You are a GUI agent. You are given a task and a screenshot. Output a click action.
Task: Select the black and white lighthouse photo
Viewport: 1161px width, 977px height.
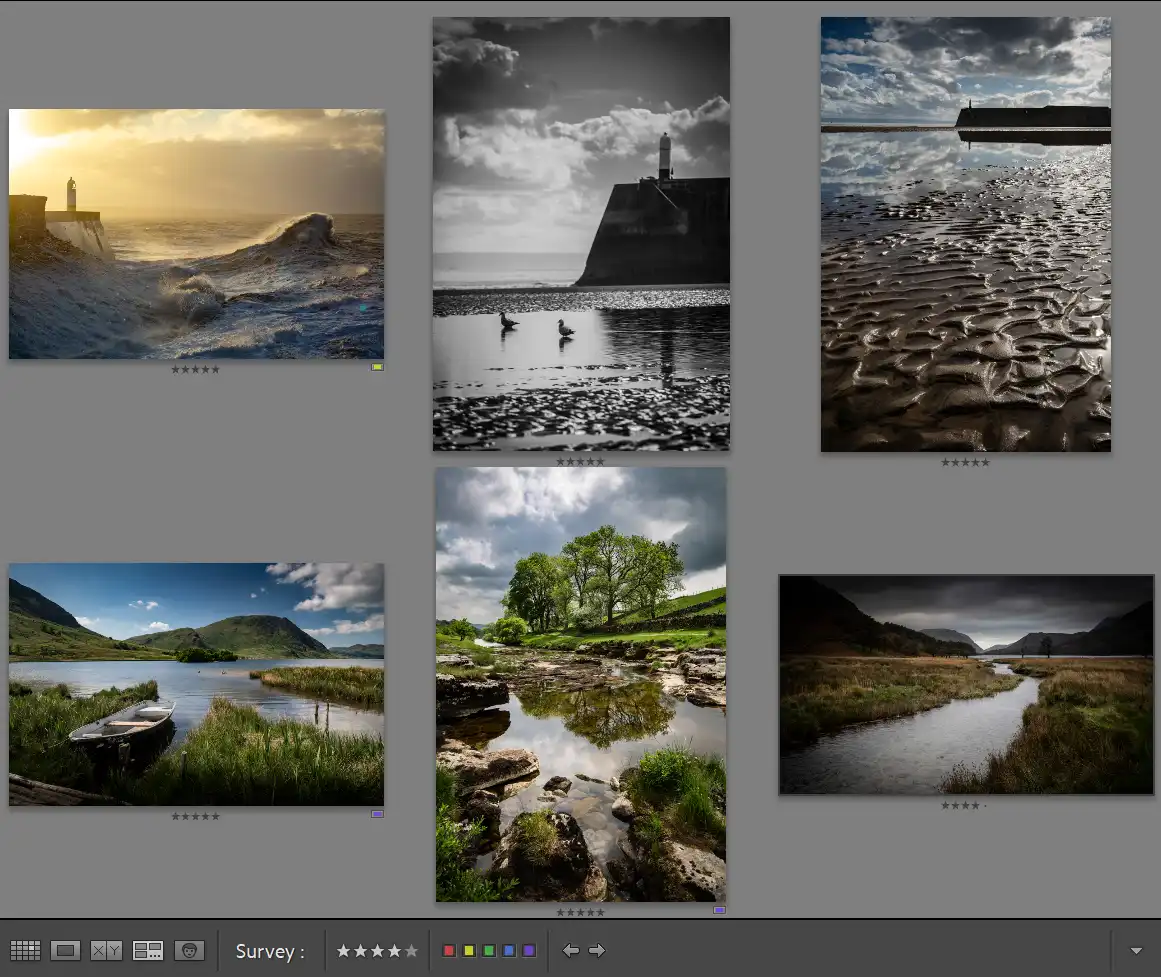click(581, 233)
